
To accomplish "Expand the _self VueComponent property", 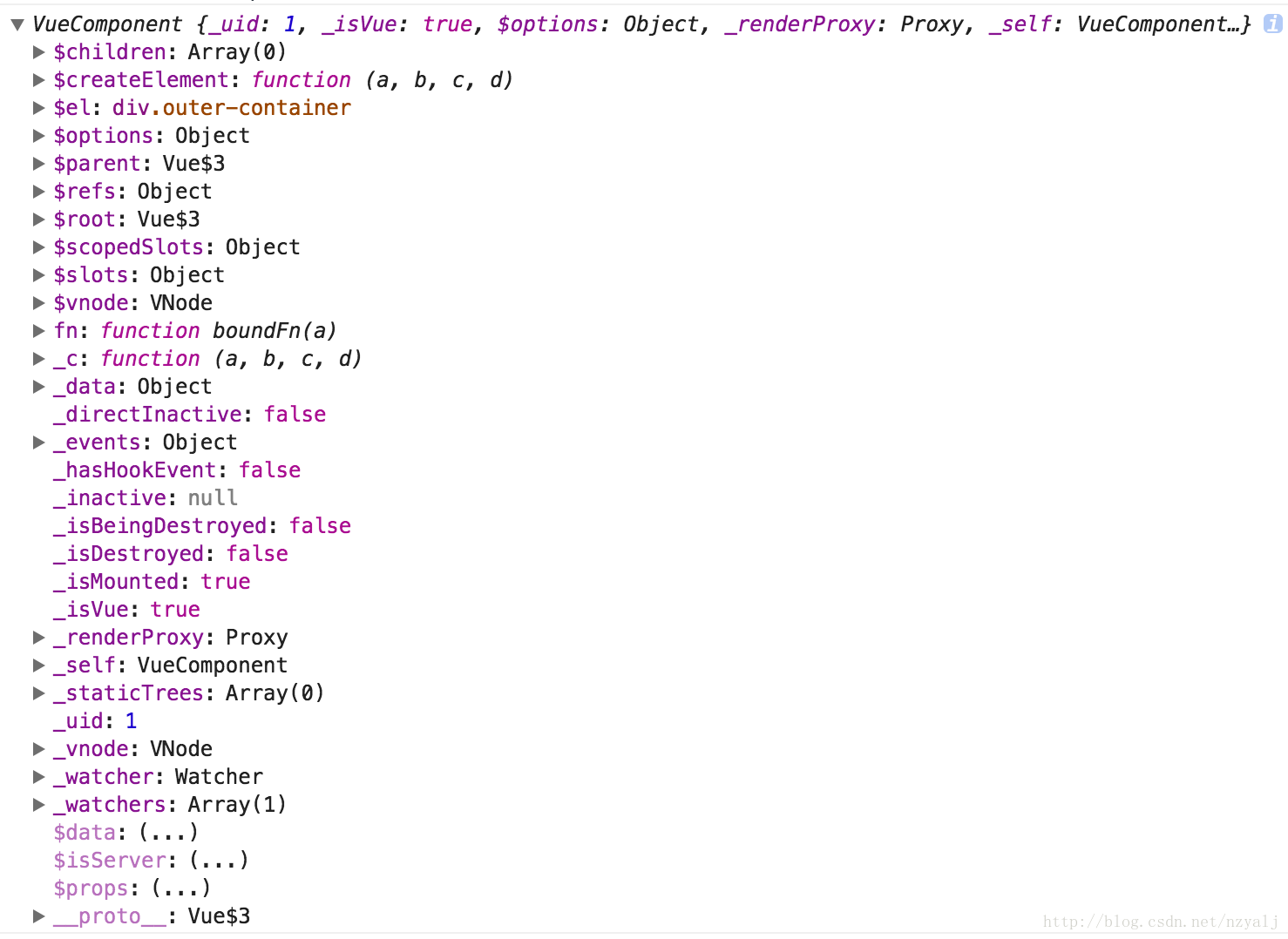I will pos(38,665).
